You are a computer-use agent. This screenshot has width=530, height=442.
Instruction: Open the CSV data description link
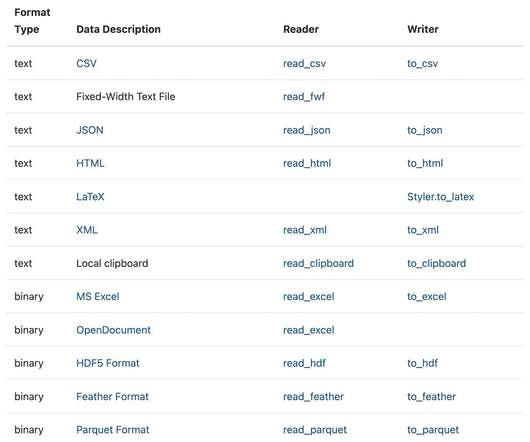coord(86,63)
